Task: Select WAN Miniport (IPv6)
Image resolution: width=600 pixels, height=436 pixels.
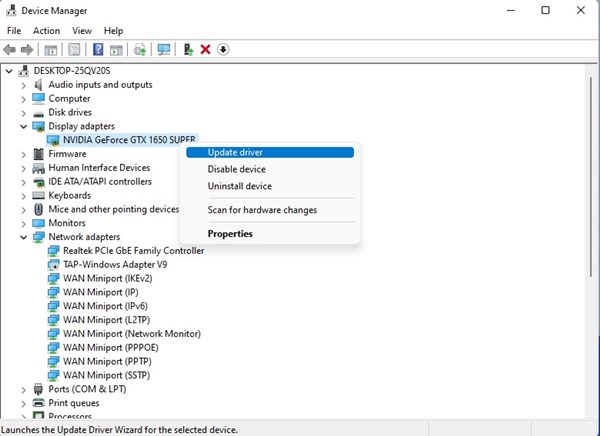Action: point(105,306)
